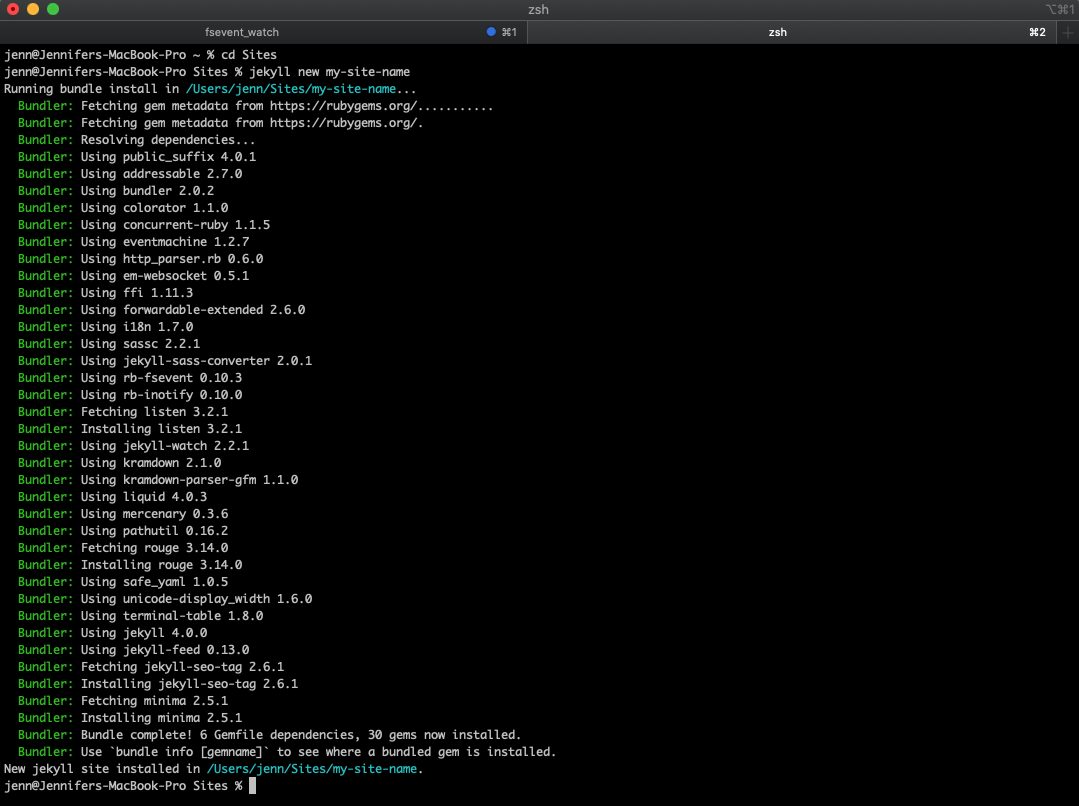Click 'Bundle complete! 6 Gemfile dependencies' line
Image resolution: width=1079 pixels, height=806 pixels.
pos(301,734)
